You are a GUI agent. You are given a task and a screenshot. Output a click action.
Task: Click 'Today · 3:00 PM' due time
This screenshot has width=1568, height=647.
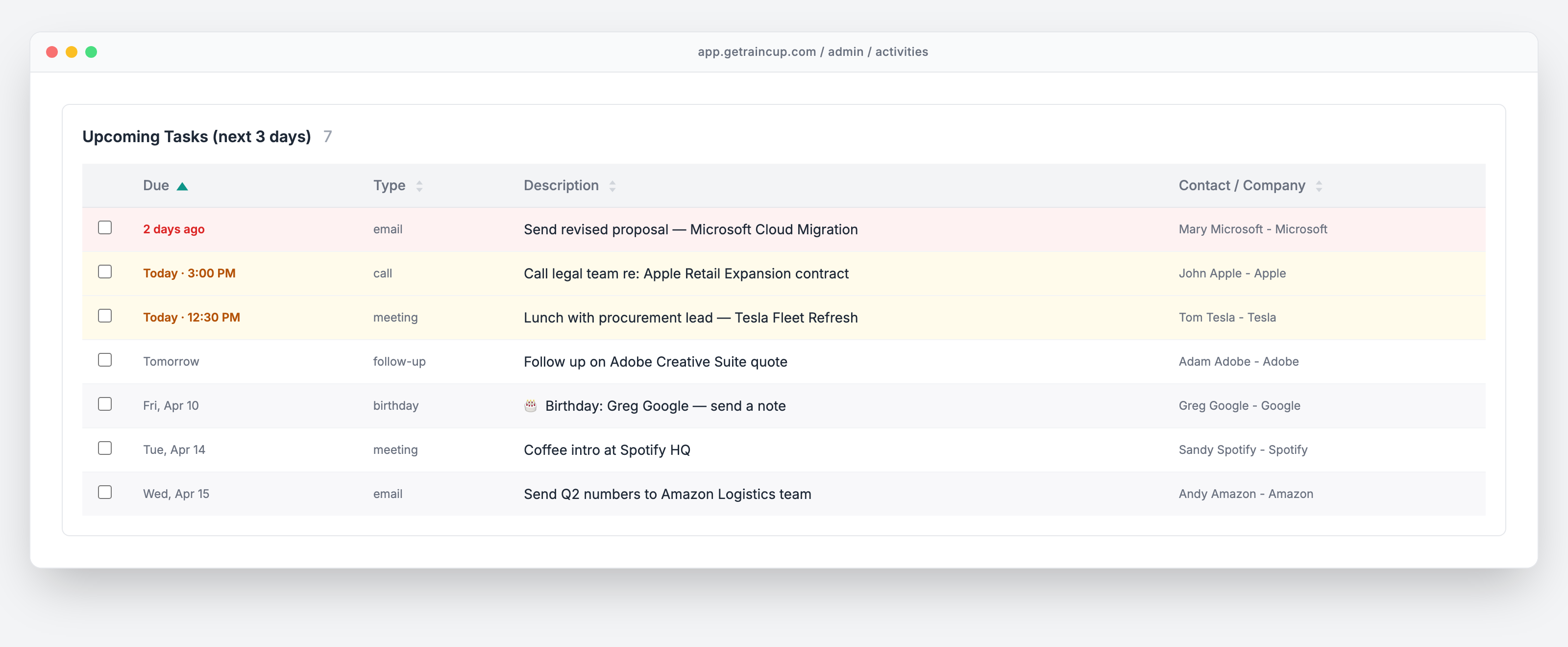[x=189, y=274]
